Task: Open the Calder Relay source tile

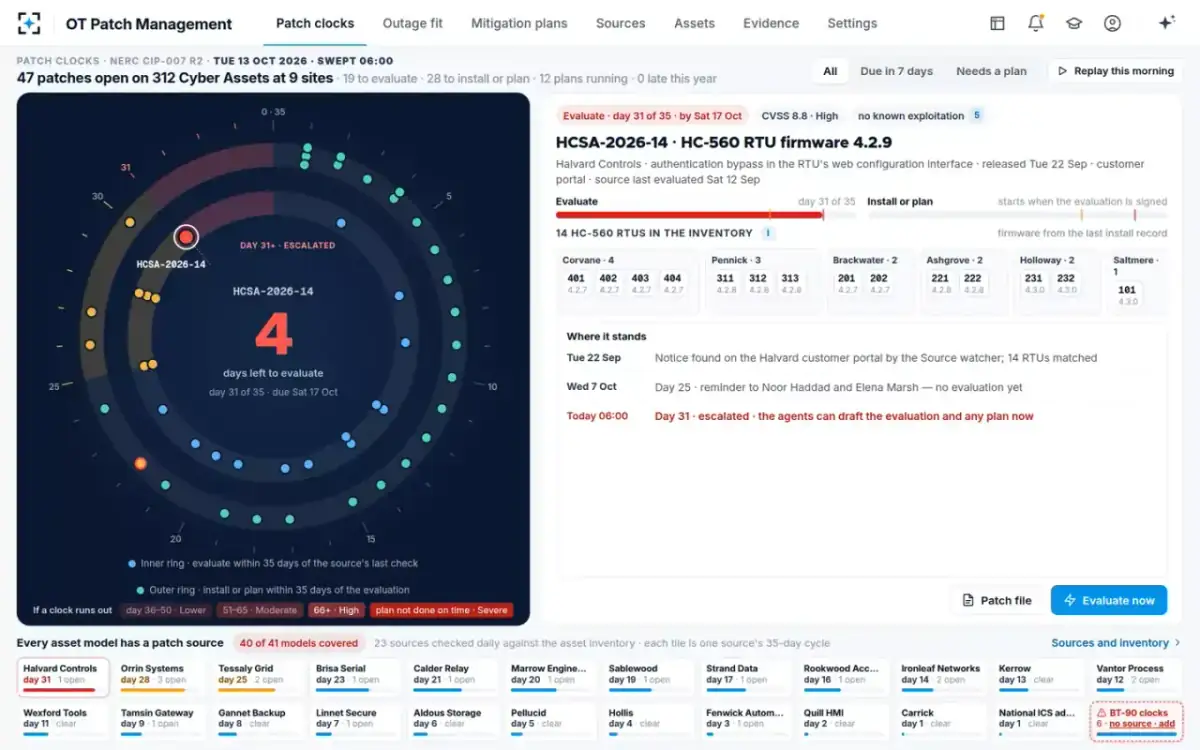Action: 454,676
